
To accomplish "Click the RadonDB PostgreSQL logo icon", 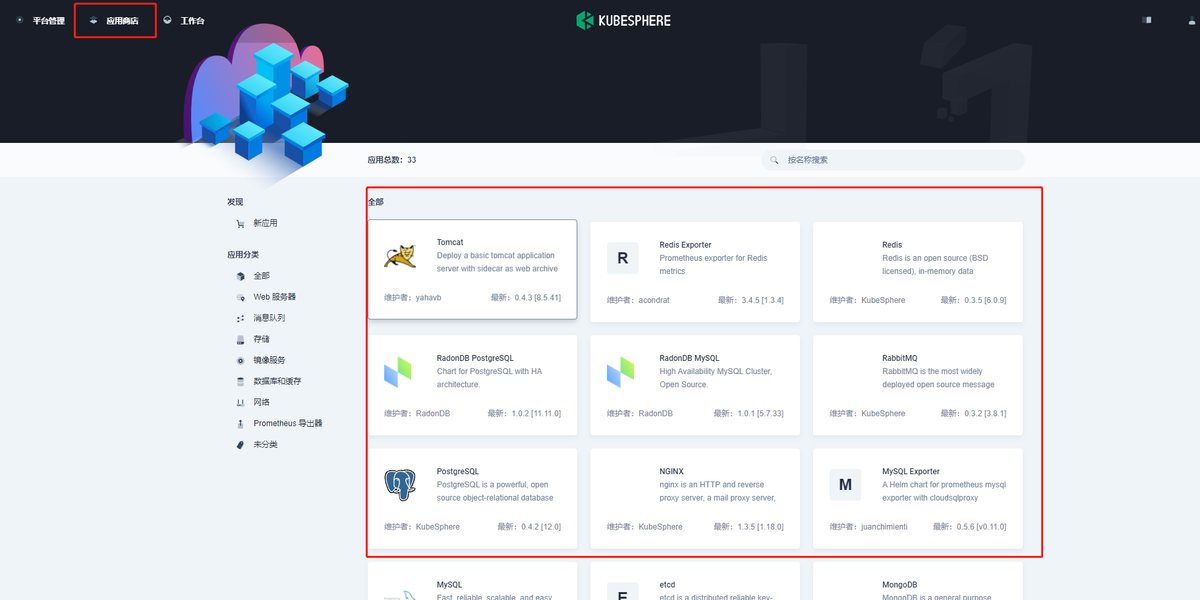I will coord(398,372).
